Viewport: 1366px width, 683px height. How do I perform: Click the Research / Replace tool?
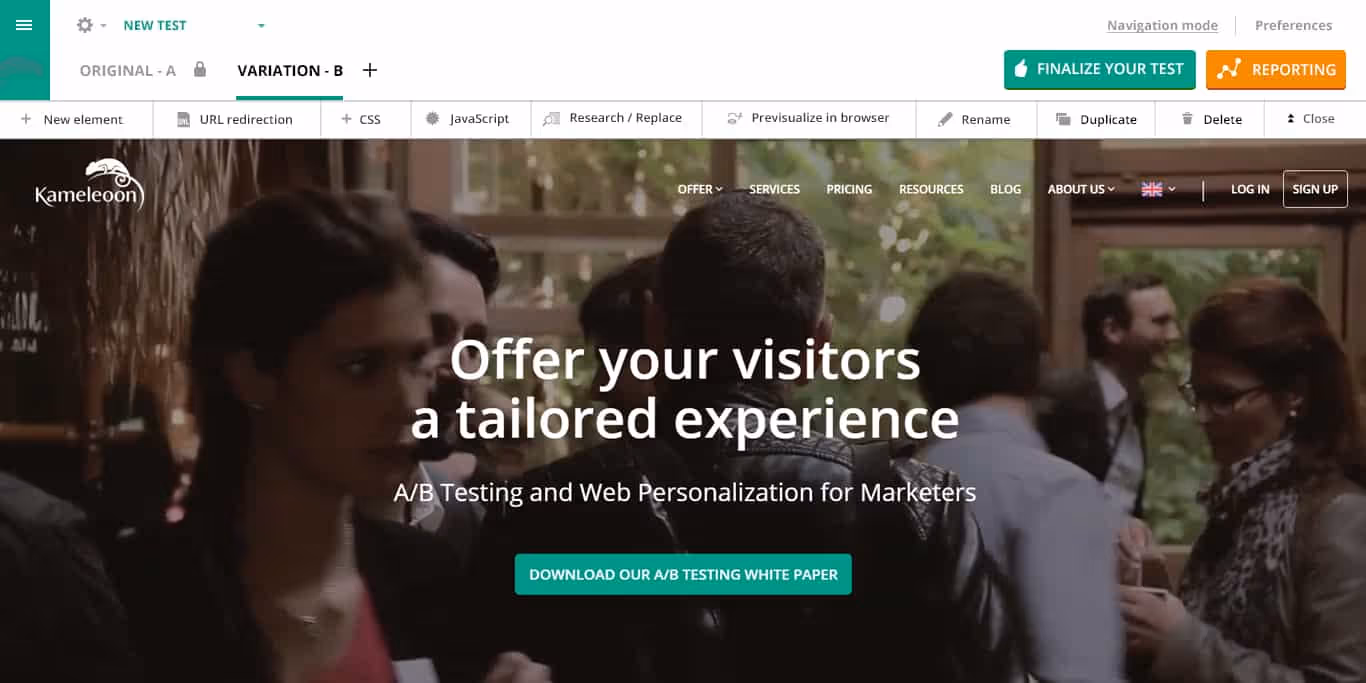612,118
